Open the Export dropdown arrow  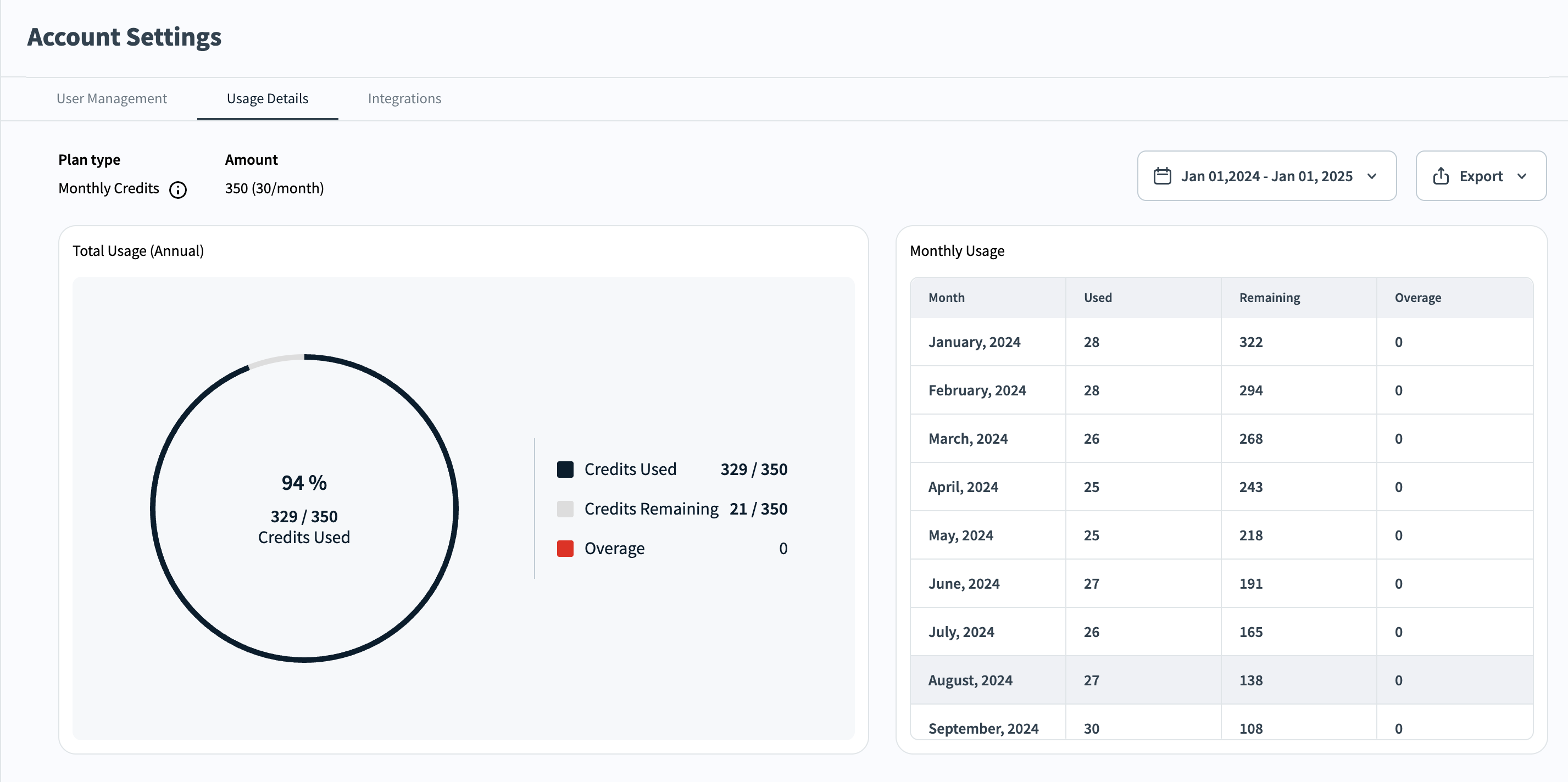(x=1522, y=176)
